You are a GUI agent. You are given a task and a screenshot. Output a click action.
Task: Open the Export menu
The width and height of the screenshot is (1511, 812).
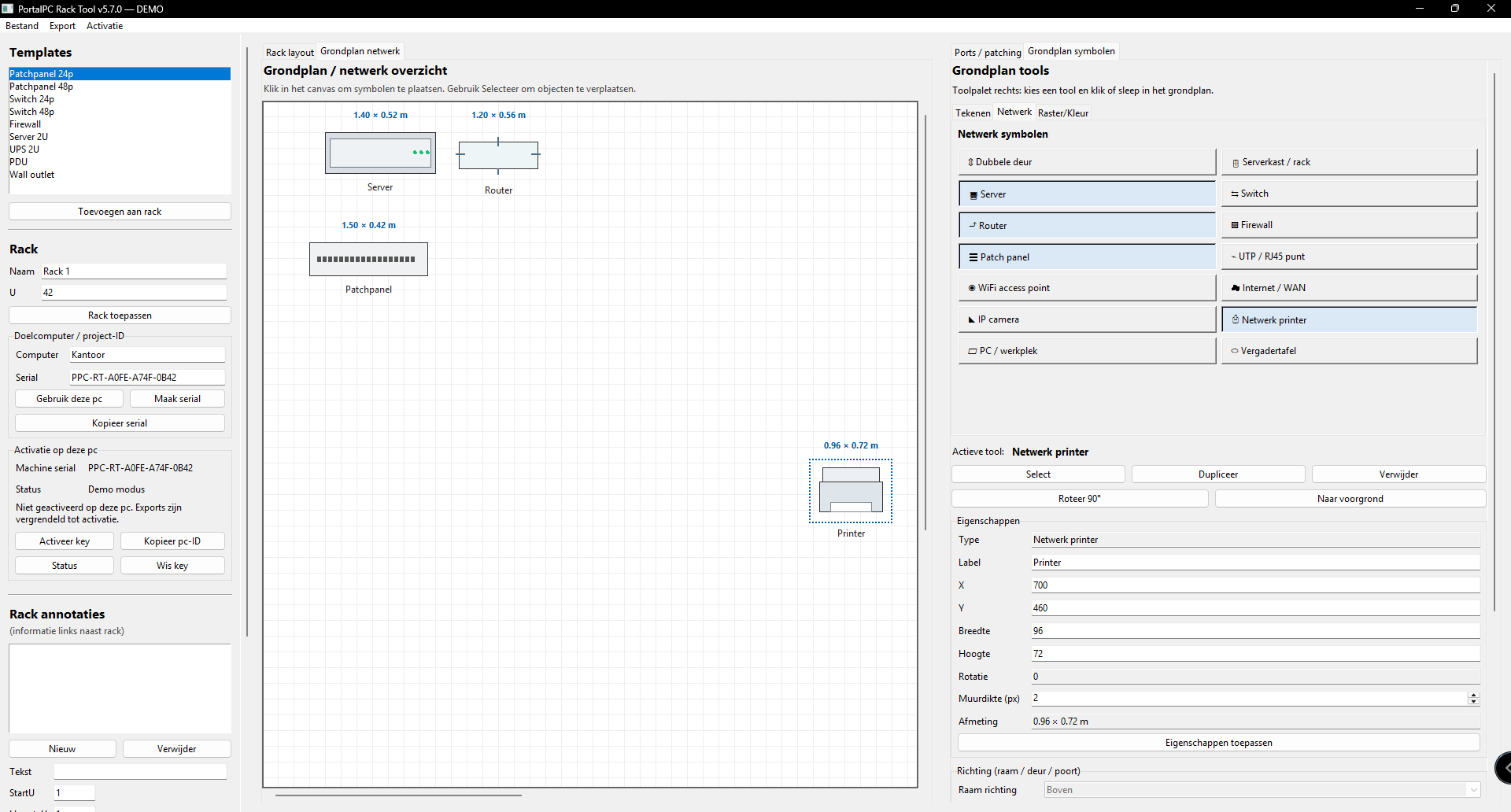(x=62, y=26)
